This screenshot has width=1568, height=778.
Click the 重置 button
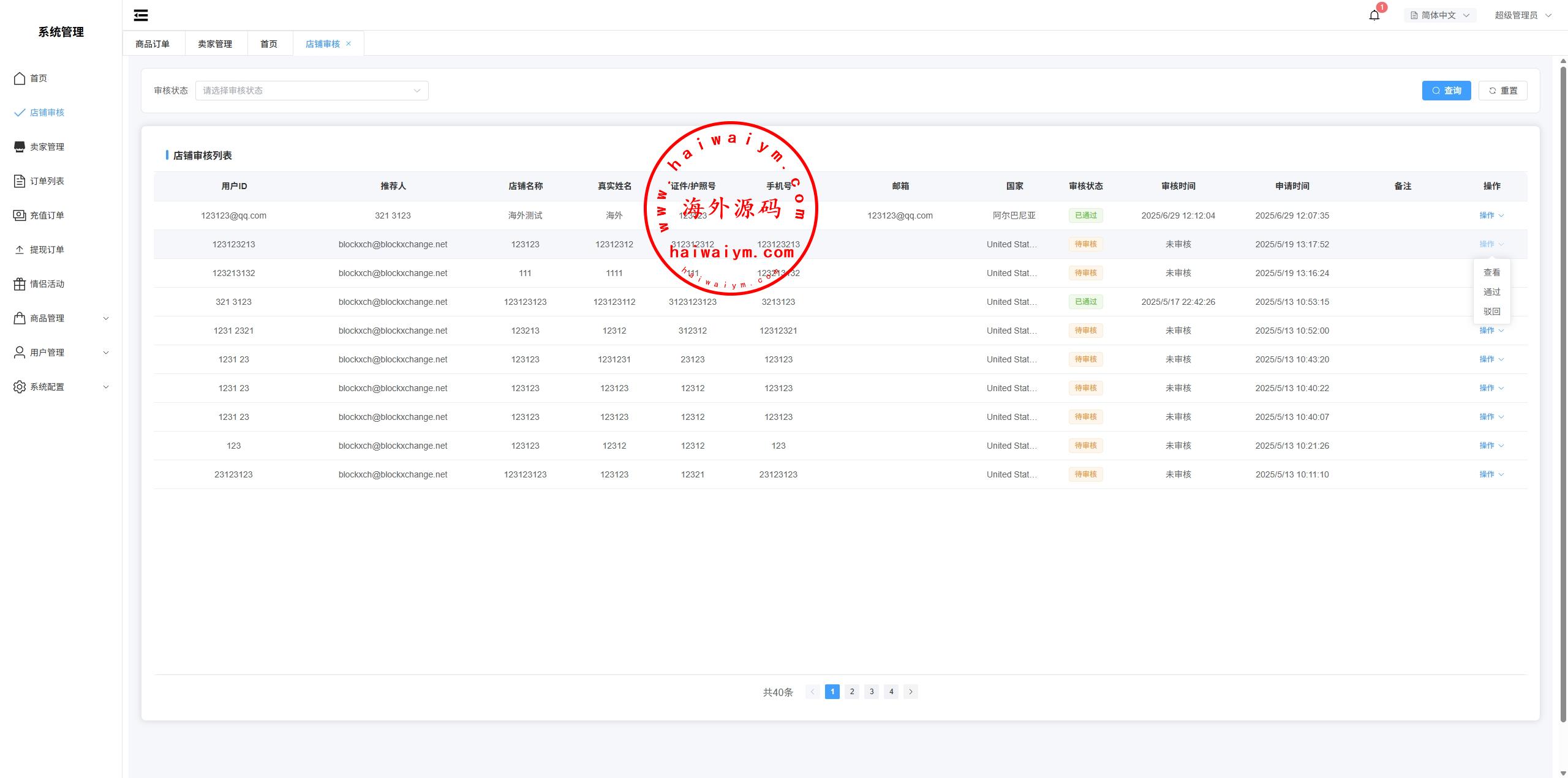point(1502,91)
